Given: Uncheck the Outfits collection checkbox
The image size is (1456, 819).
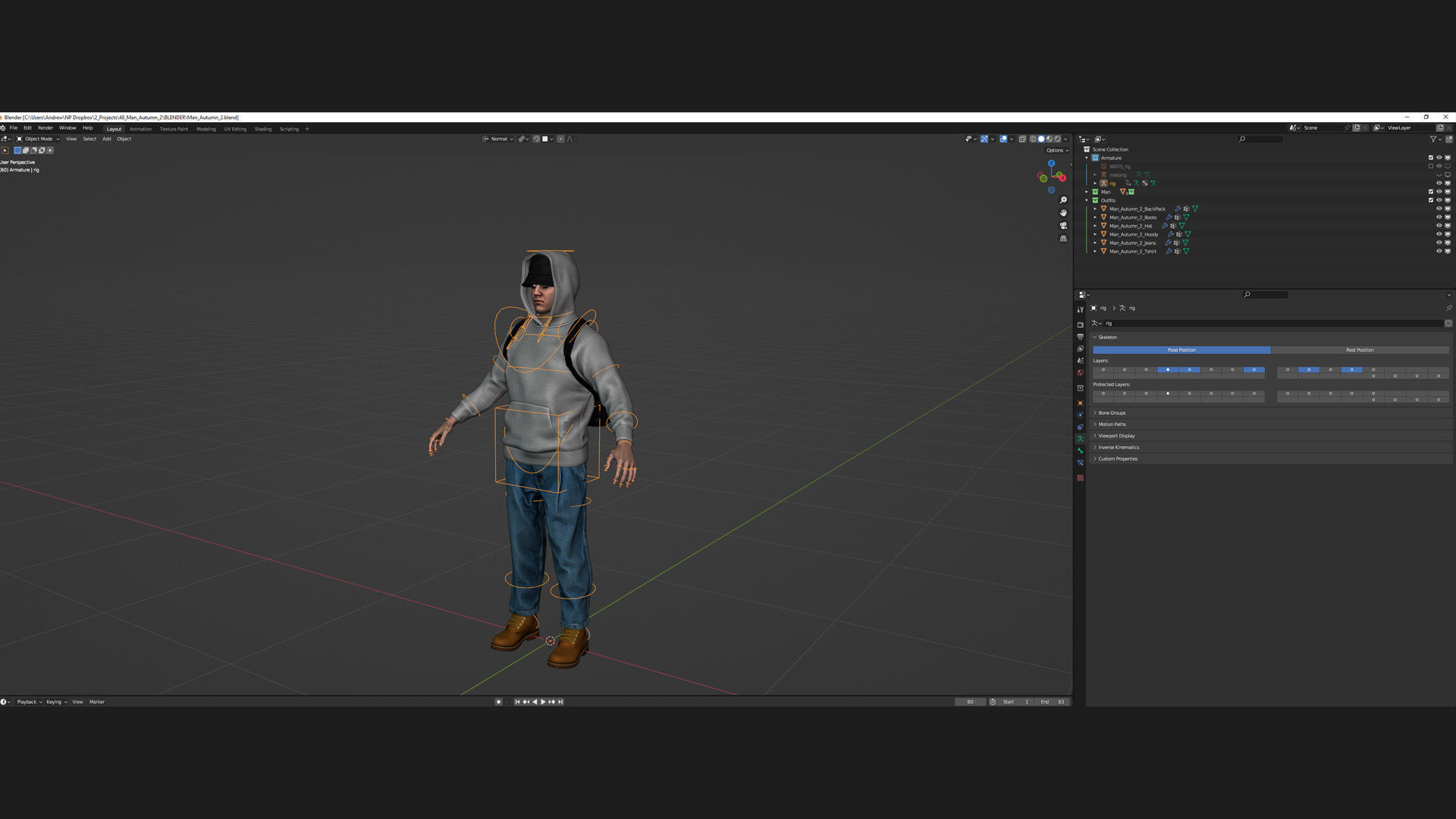Looking at the screenshot, I should click(1431, 200).
